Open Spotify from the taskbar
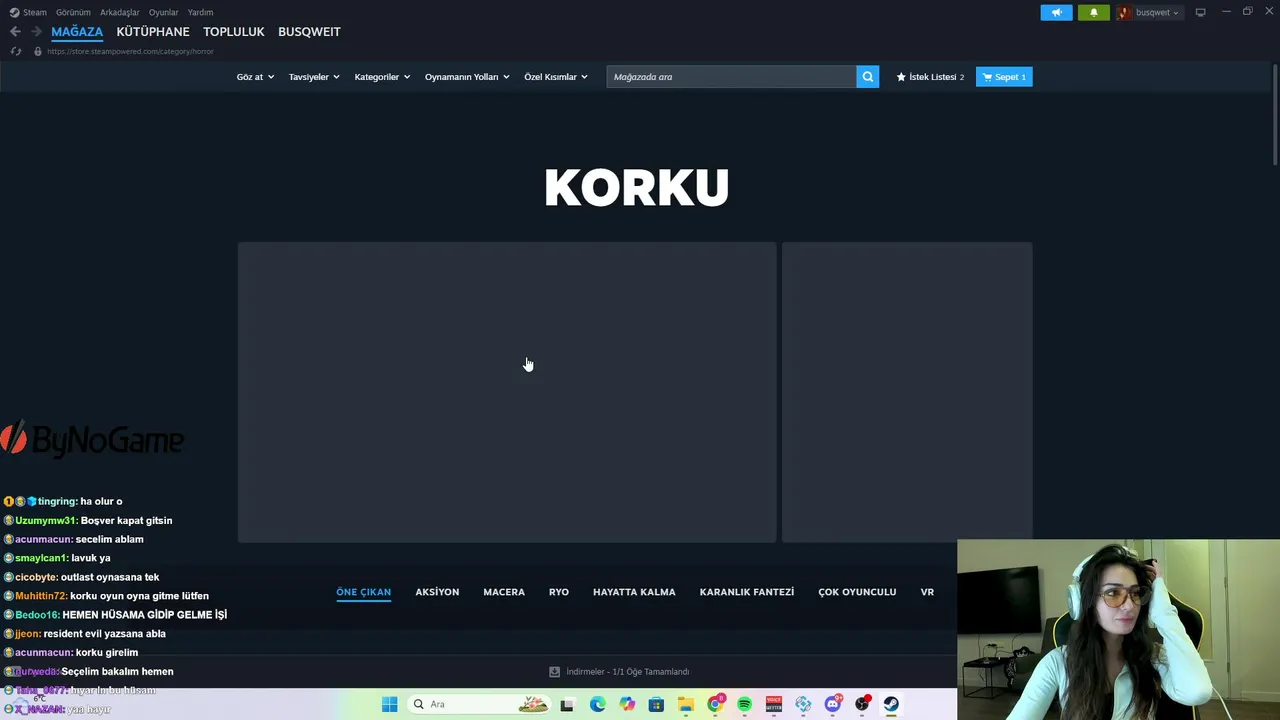Screen dimensions: 1280x720 click(744, 704)
